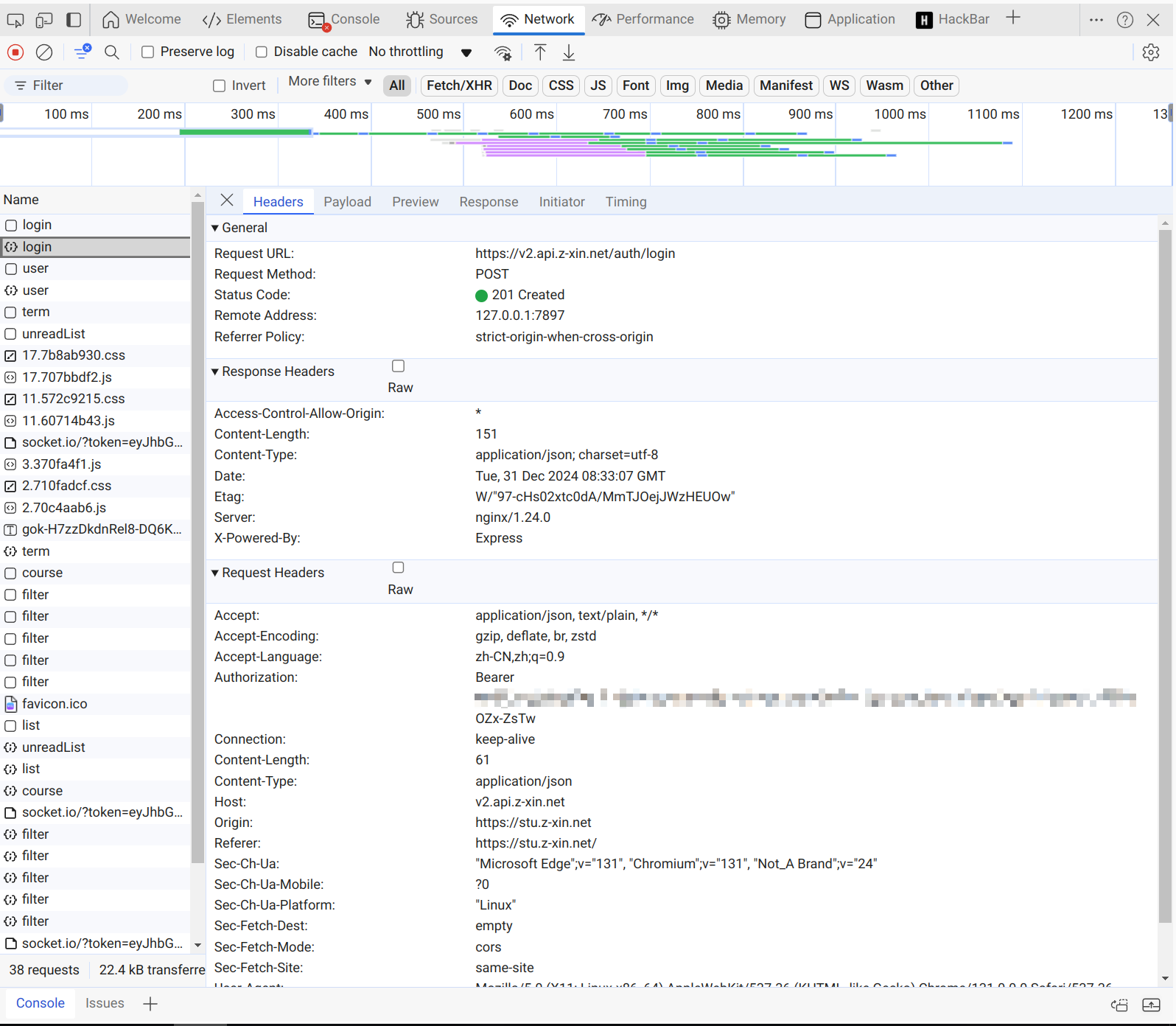Toggle the filter bar funnel icon
This screenshot has height=1026, width=1176.
(83, 52)
